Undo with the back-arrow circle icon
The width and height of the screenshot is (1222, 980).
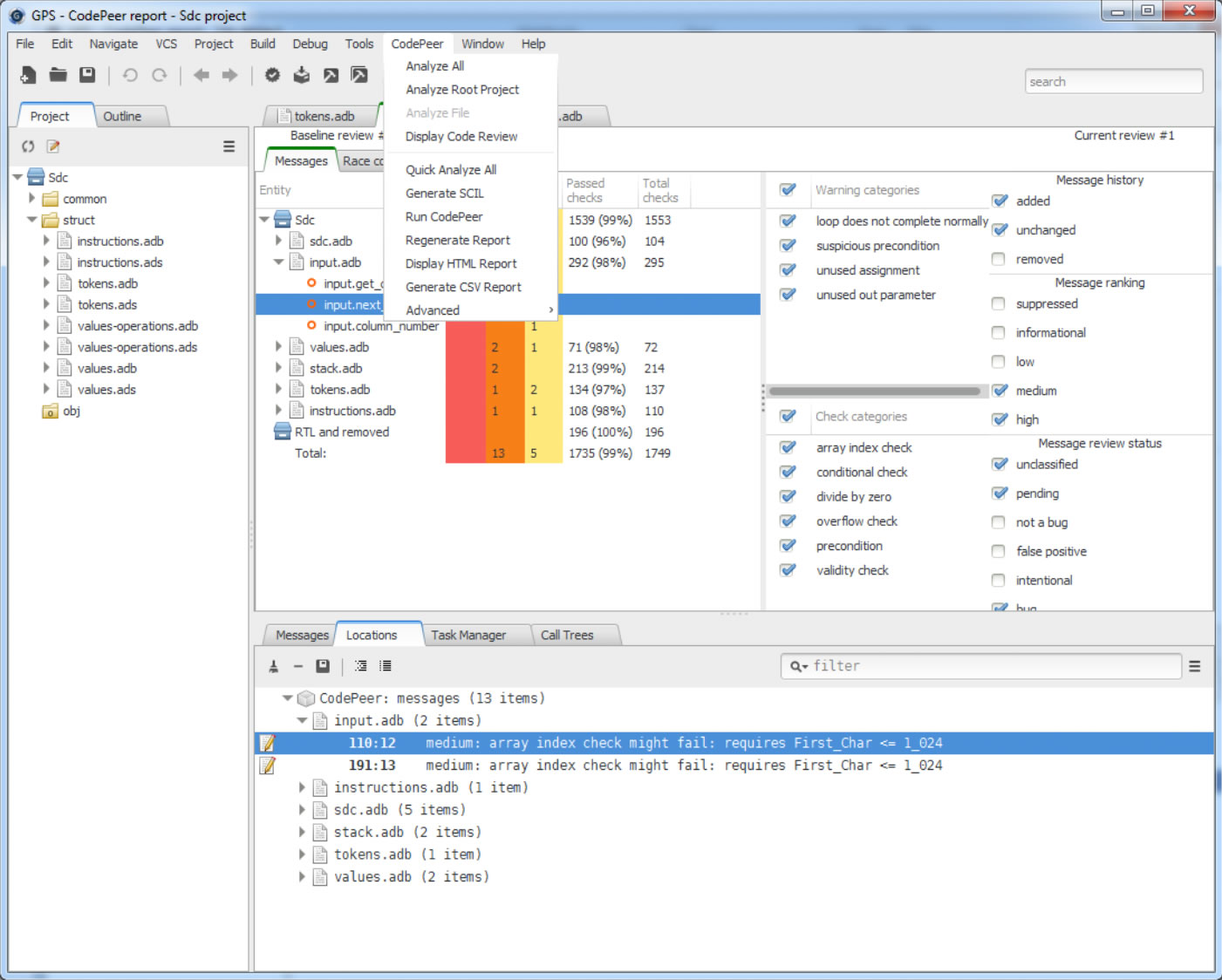click(x=130, y=75)
